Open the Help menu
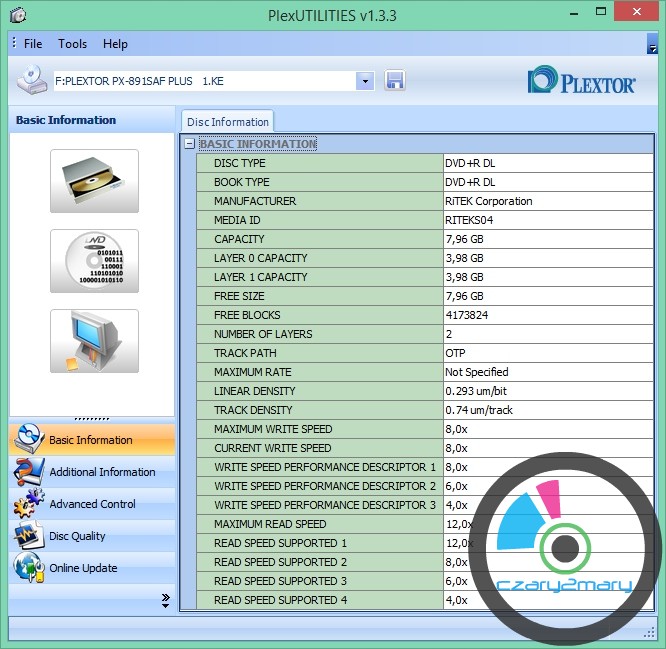The image size is (666, 649). [115, 44]
